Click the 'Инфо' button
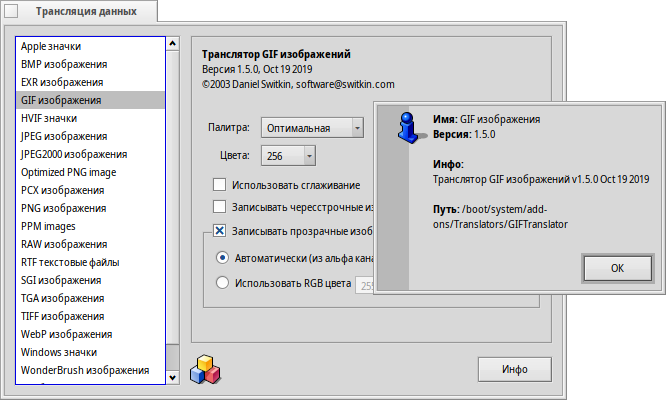Image resolution: width=666 pixels, height=400 pixels. tap(515, 369)
